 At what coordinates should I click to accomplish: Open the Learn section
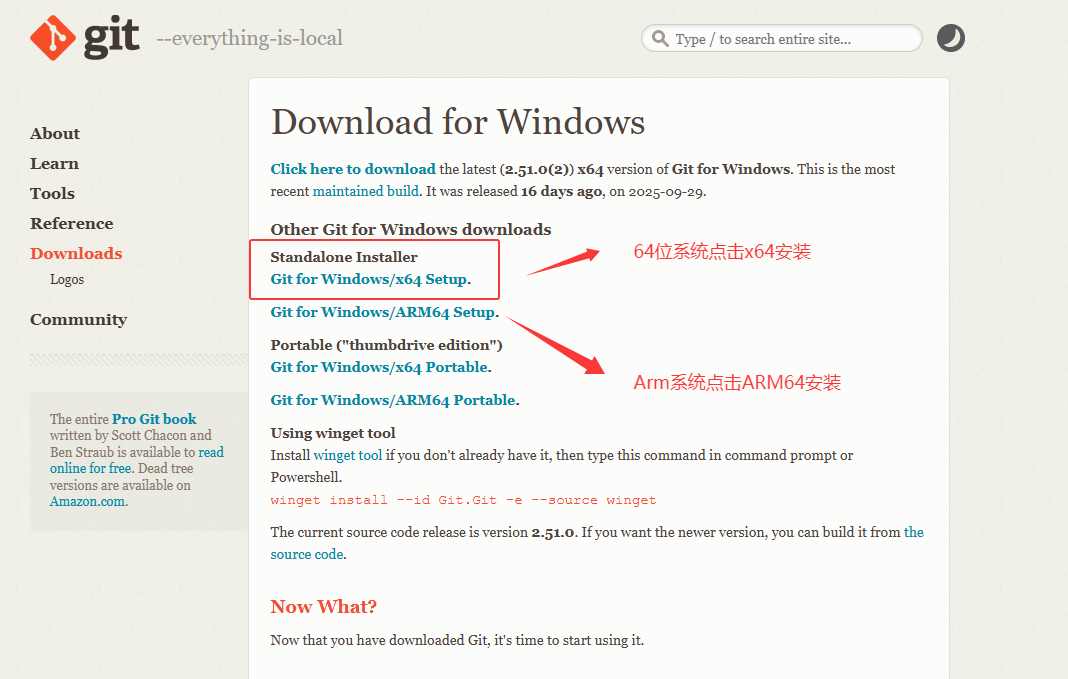tap(54, 163)
